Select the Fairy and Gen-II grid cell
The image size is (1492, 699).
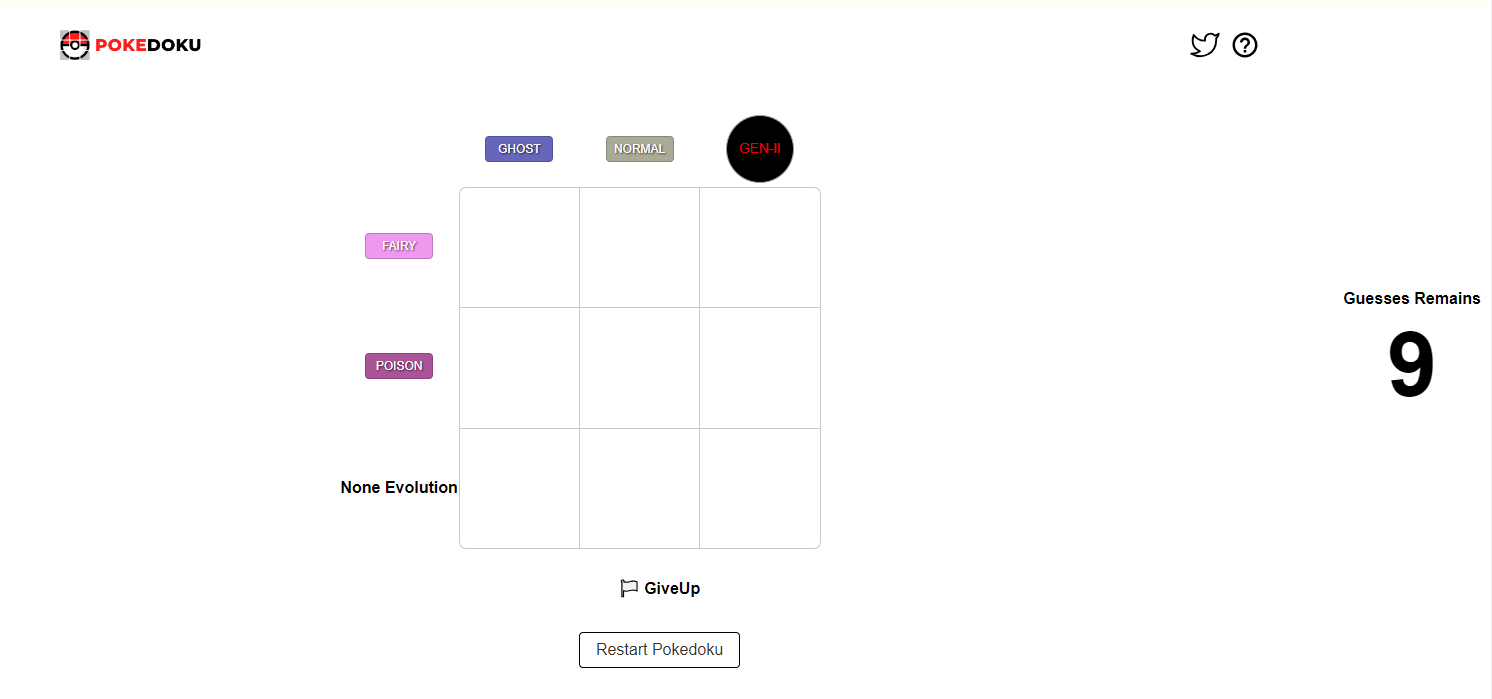point(760,248)
